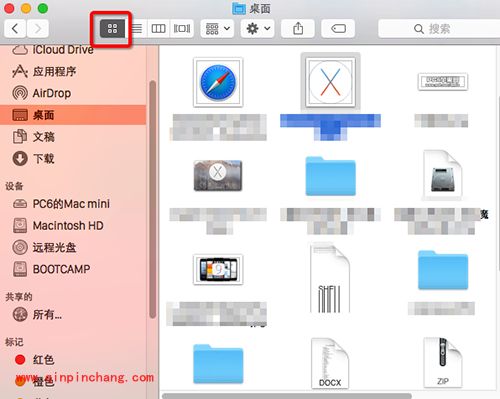The height and width of the screenshot is (399, 500).
Task: Click the iCloud Drive cloud icon
Action: 20,50
